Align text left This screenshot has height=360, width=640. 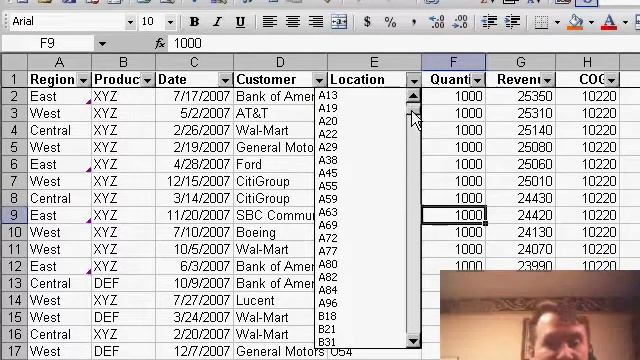(269, 22)
